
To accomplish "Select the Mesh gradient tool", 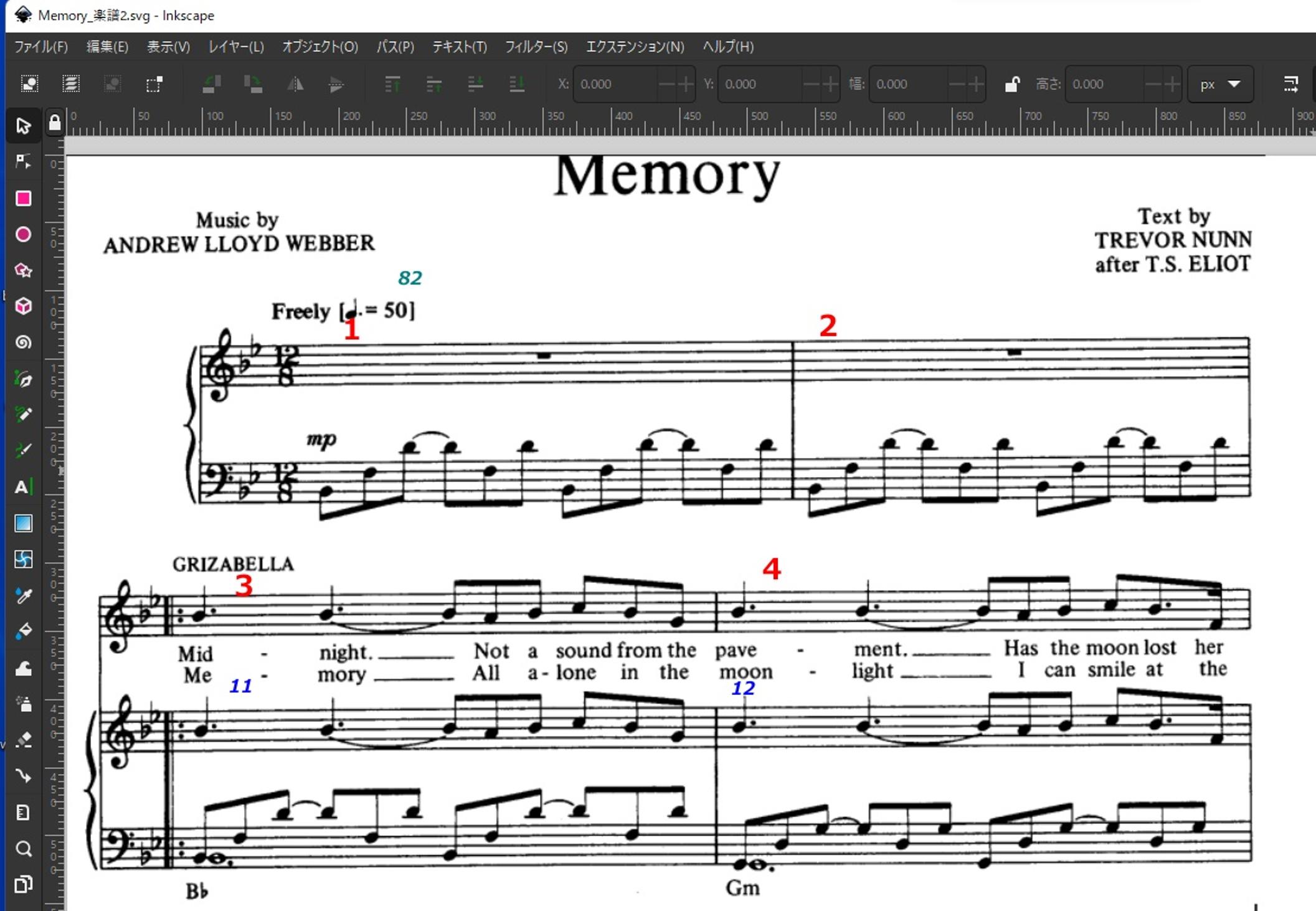I will coord(23,559).
